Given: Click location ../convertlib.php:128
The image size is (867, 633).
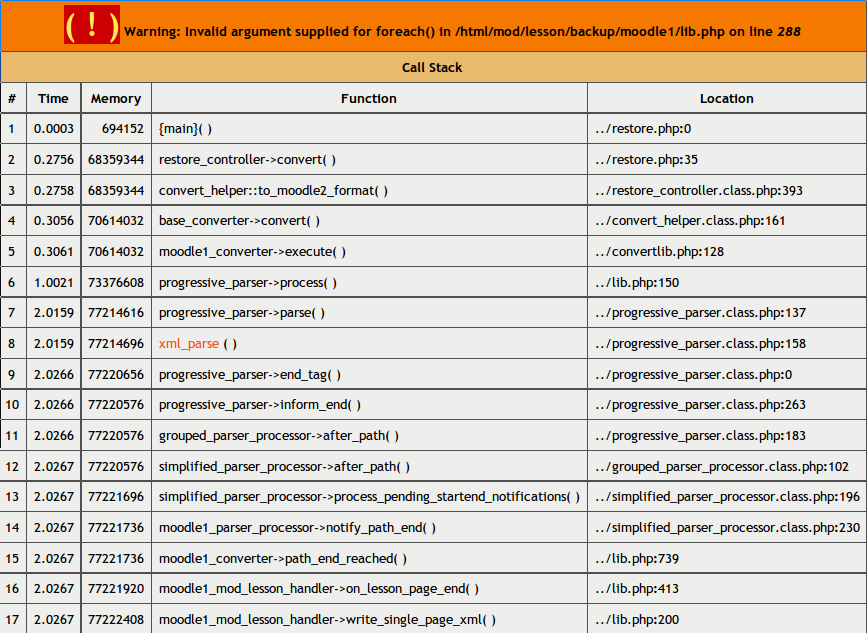Looking at the screenshot, I should [x=659, y=252].
